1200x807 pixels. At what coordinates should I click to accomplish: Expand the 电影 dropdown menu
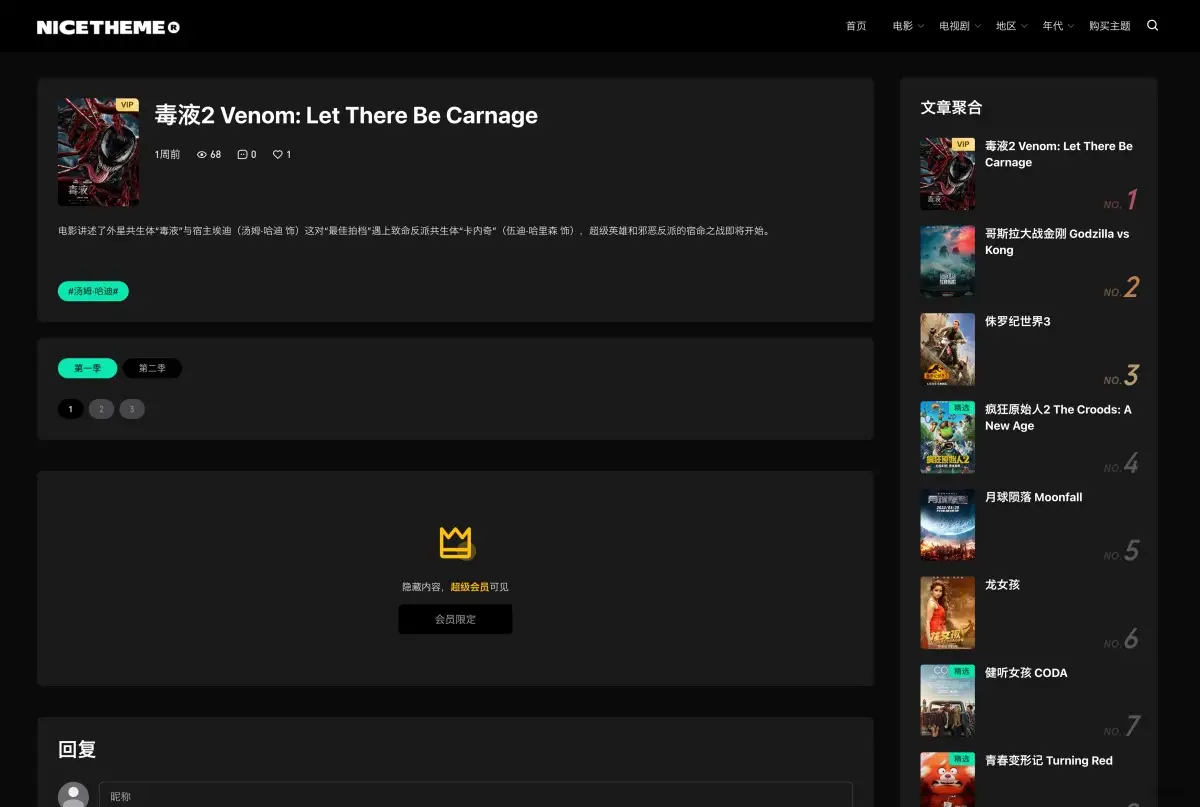pos(903,25)
